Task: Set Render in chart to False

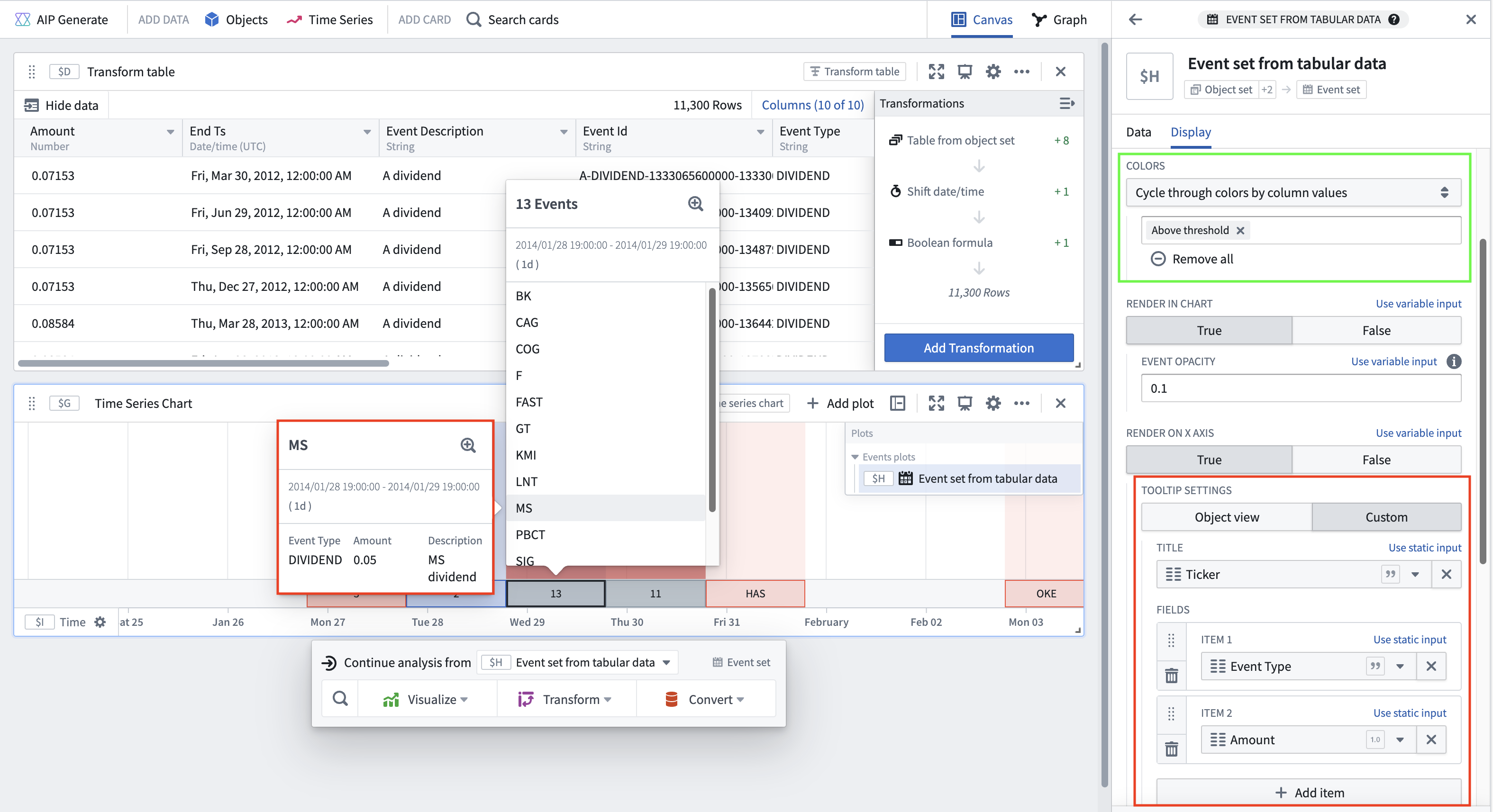Action: tap(1376, 330)
